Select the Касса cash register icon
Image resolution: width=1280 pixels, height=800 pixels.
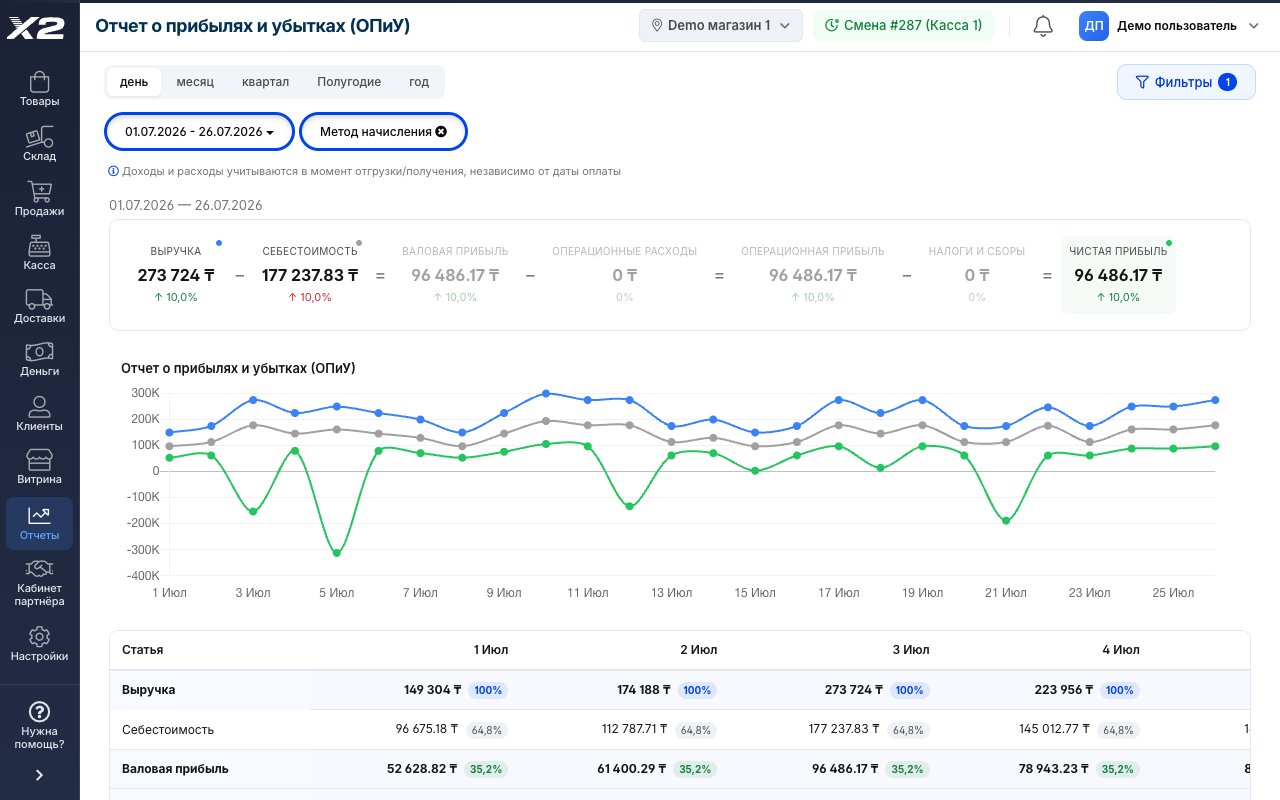pos(39,253)
